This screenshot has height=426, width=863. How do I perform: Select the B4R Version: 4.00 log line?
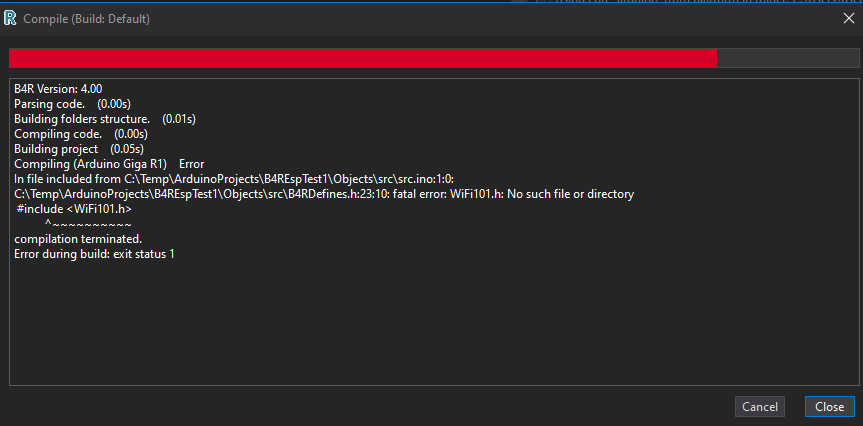point(58,89)
